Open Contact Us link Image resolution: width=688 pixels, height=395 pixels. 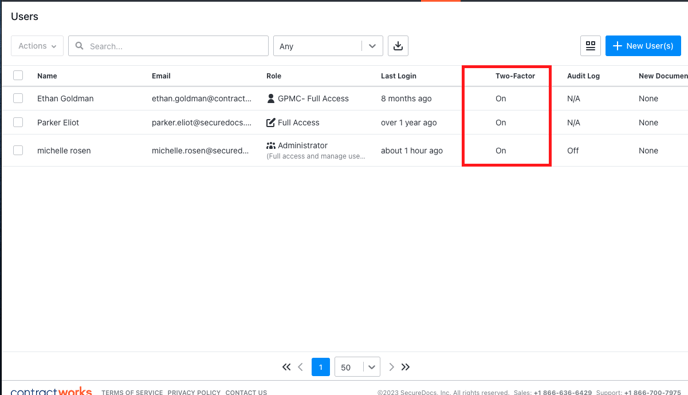246,392
